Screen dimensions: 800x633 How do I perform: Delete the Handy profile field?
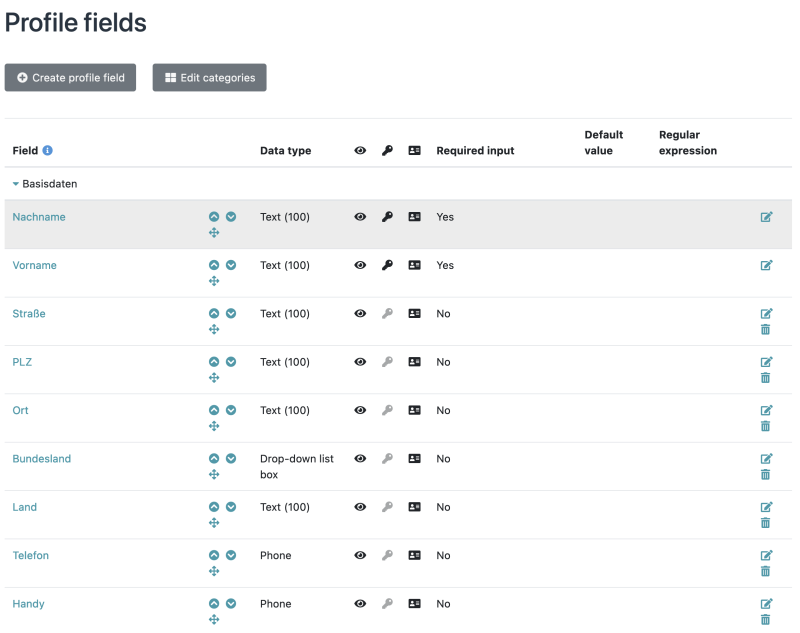pos(766,619)
